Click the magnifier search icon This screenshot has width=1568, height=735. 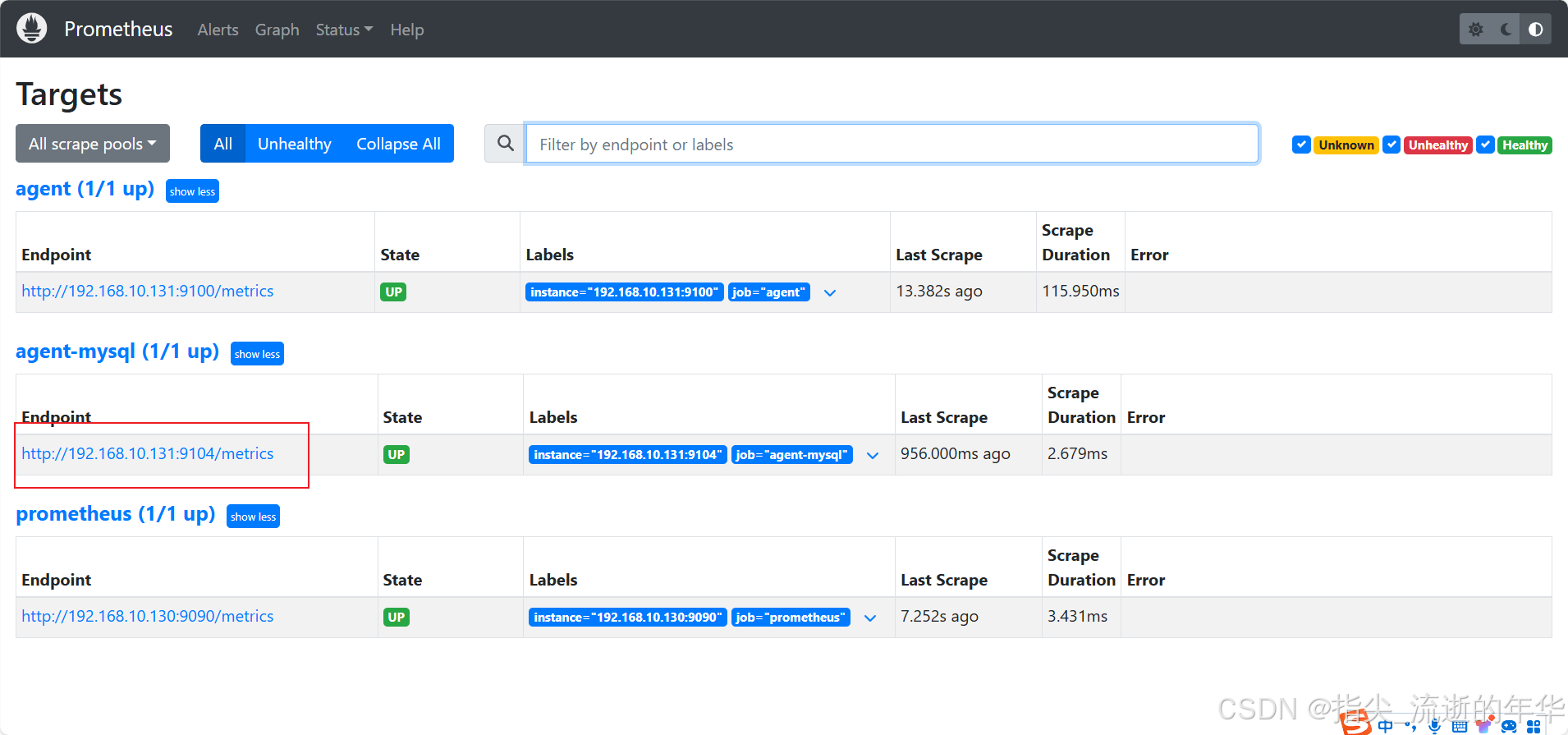506,144
